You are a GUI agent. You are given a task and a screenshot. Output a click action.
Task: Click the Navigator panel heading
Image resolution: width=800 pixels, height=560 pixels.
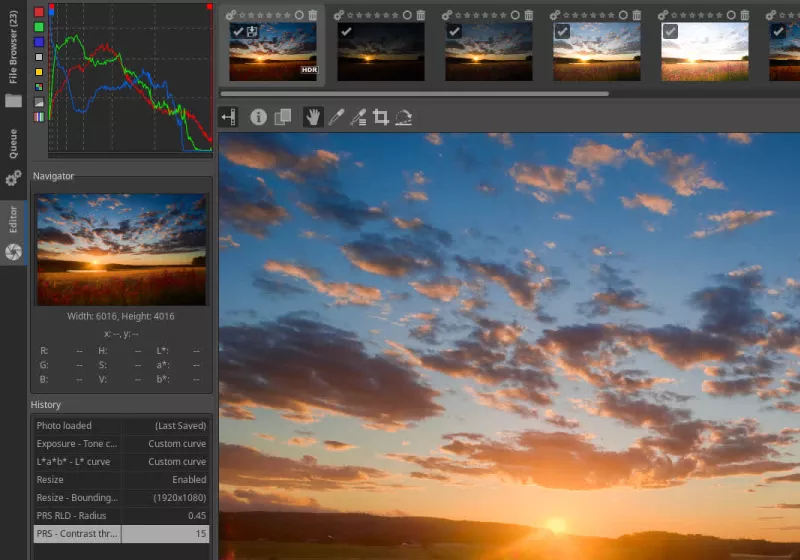click(x=53, y=176)
